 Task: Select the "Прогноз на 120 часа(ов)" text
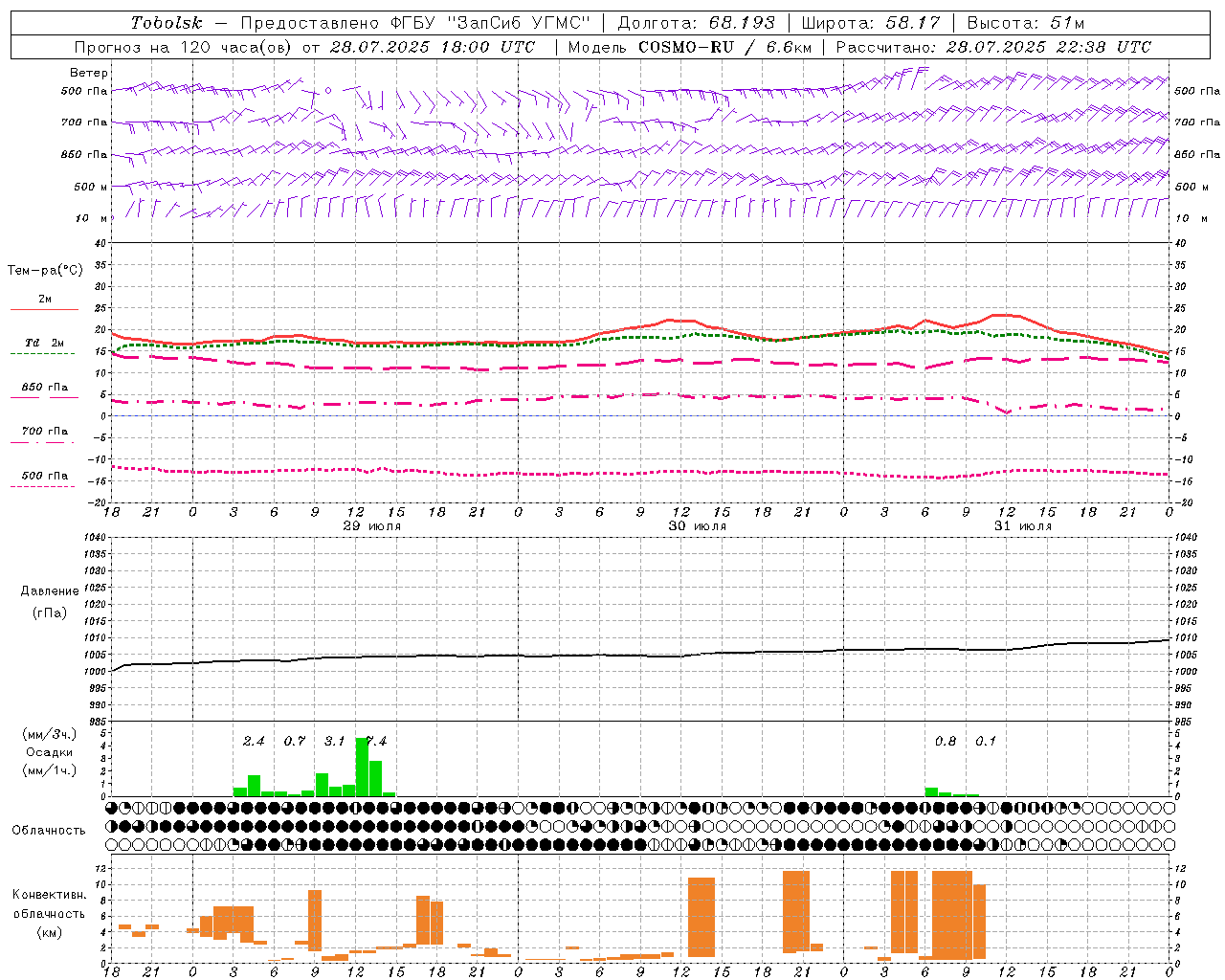pyautogui.click(x=184, y=47)
